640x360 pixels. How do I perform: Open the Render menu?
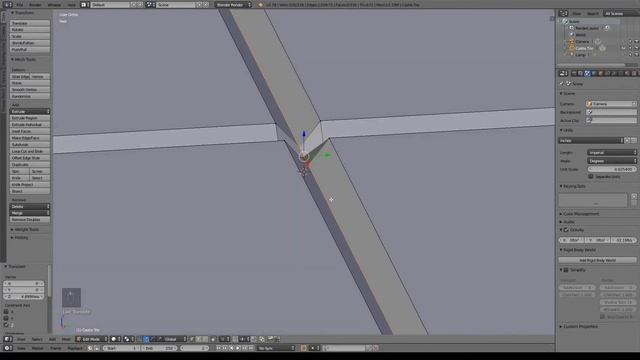click(36, 4)
